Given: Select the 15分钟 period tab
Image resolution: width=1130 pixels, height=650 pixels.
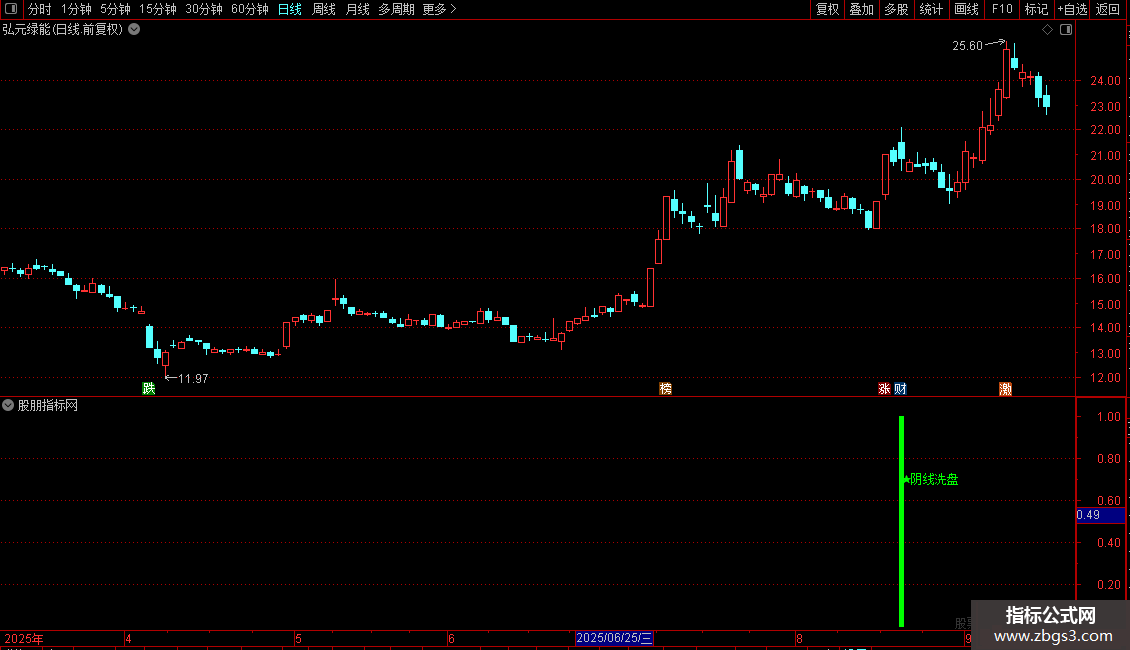Looking at the screenshot, I should coord(158,9).
